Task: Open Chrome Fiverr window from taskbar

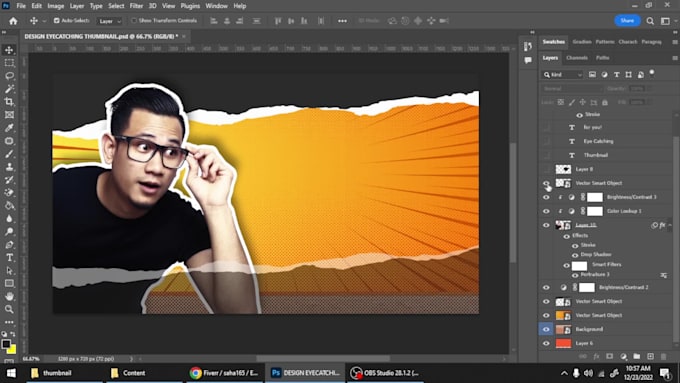Action: click(x=224, y=373)
